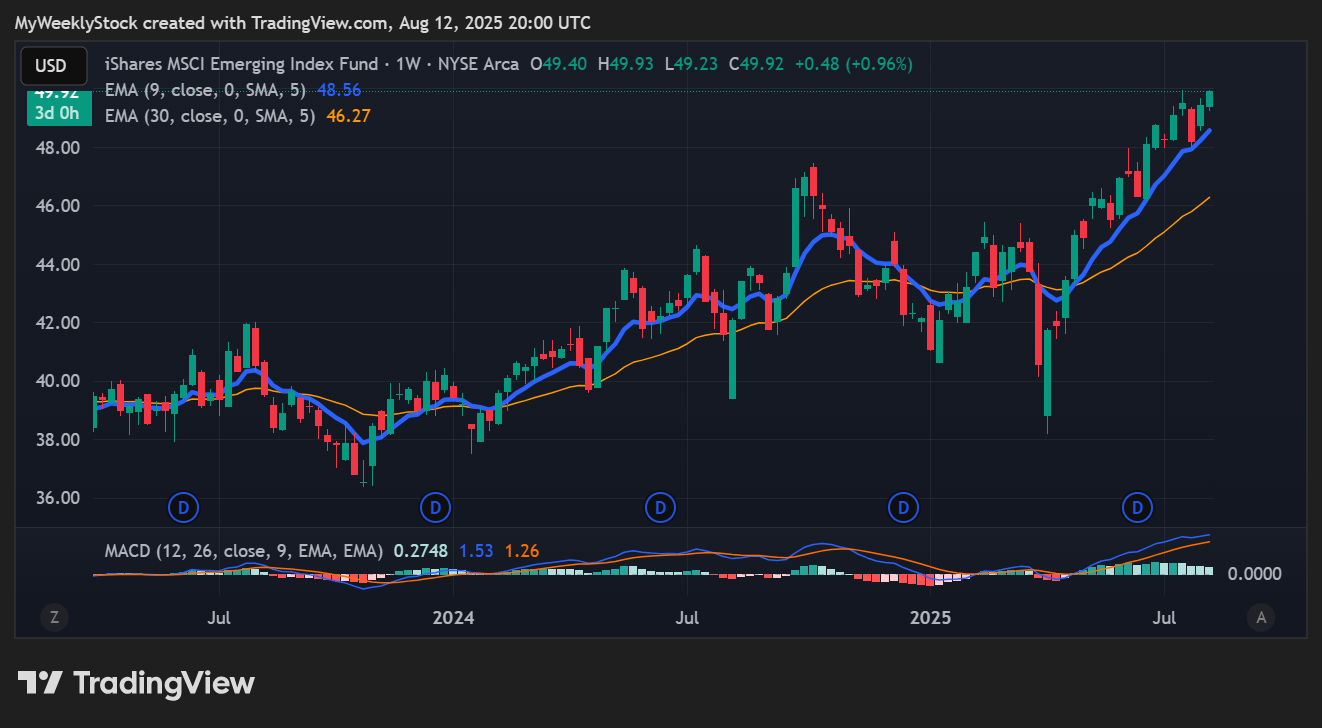Click the EMA 9 value 48.56
Image resolution: width=1322 pixels, height=728 pixels.
click(338, 90)
